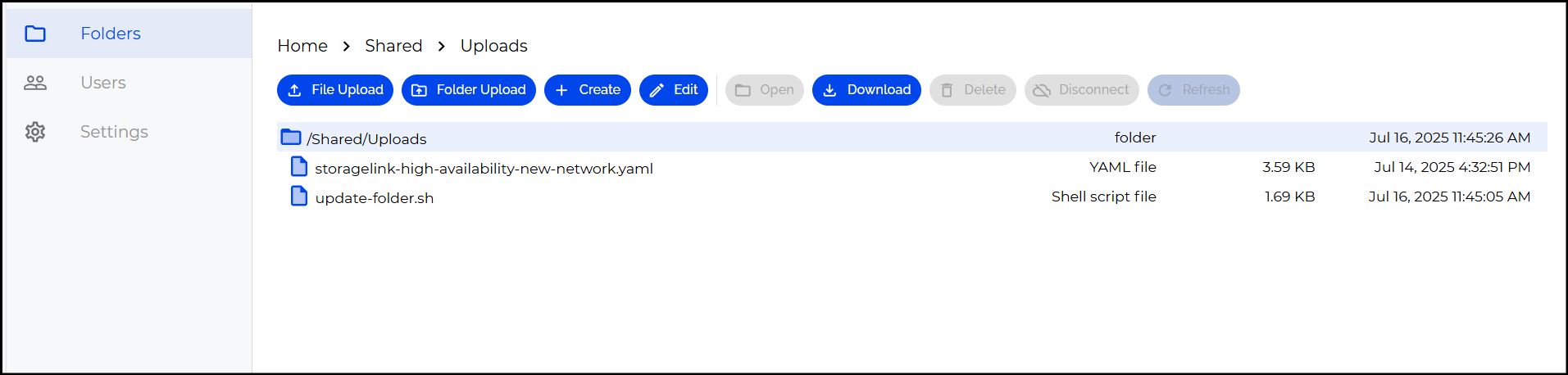Open the Folders sidebar section
The image size is (1568, 375).
(x=129, y=34)
